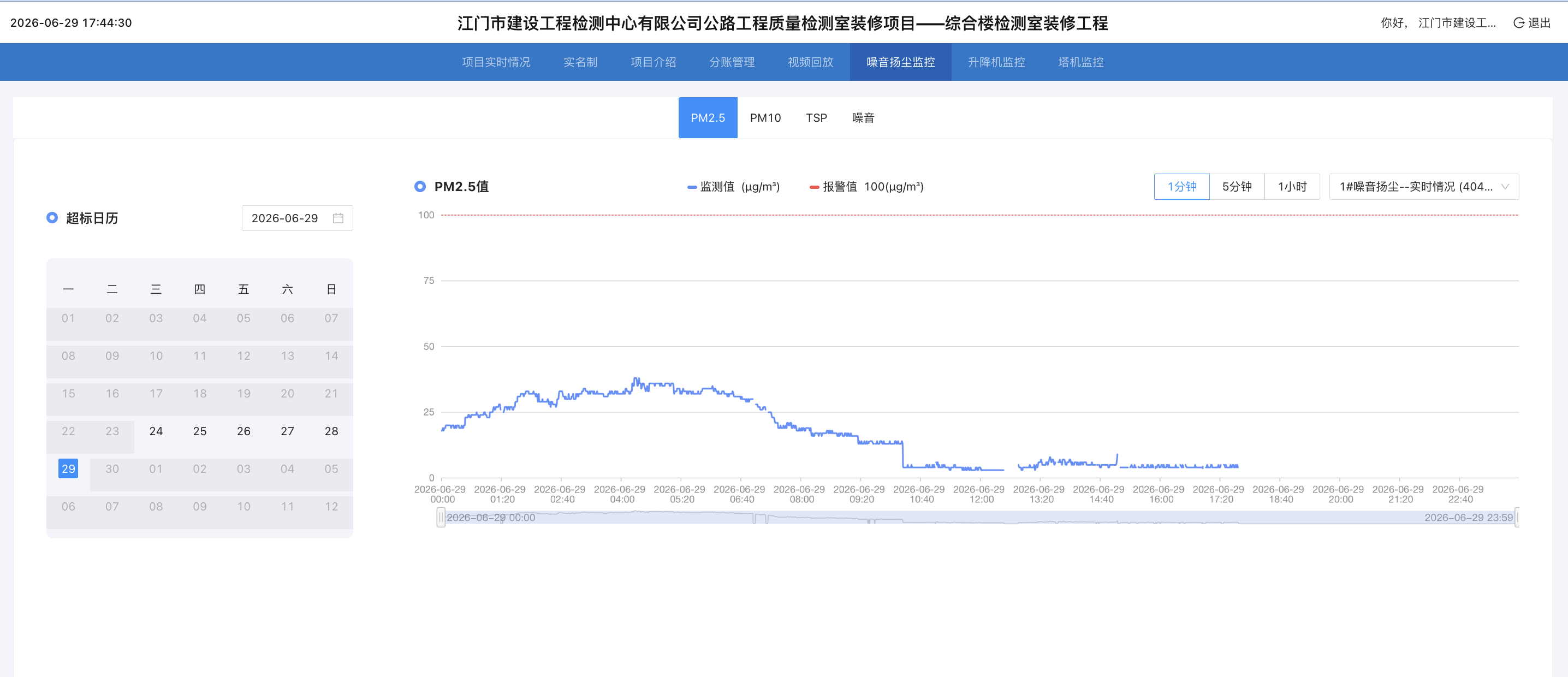Select calendar day 28
The image size is (1568, 677).
tap(331, 431)
